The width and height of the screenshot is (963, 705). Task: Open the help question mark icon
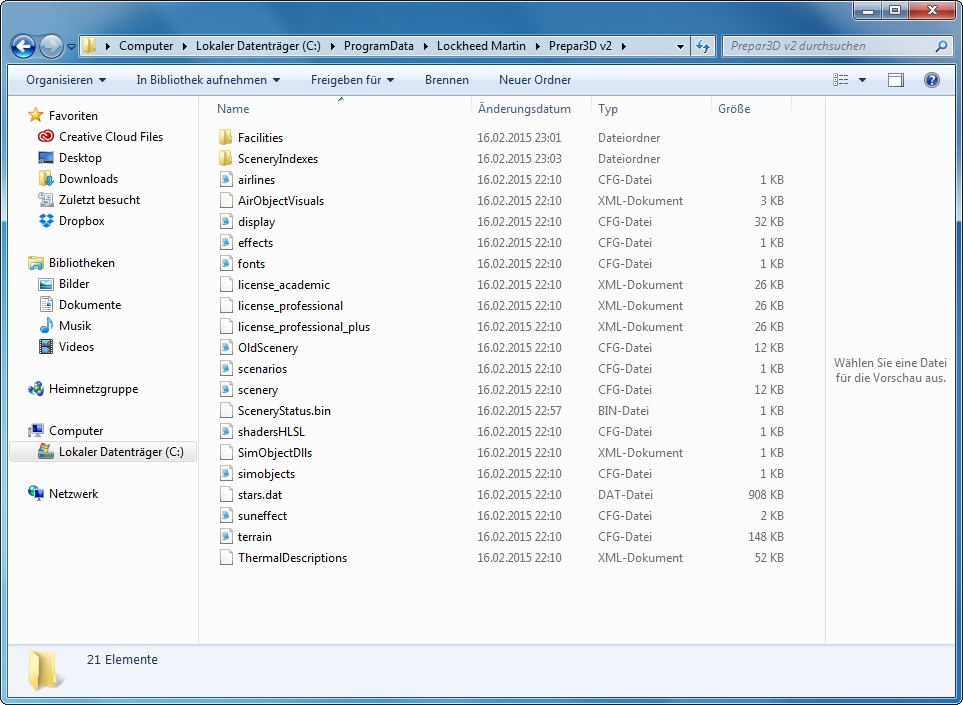931,80
